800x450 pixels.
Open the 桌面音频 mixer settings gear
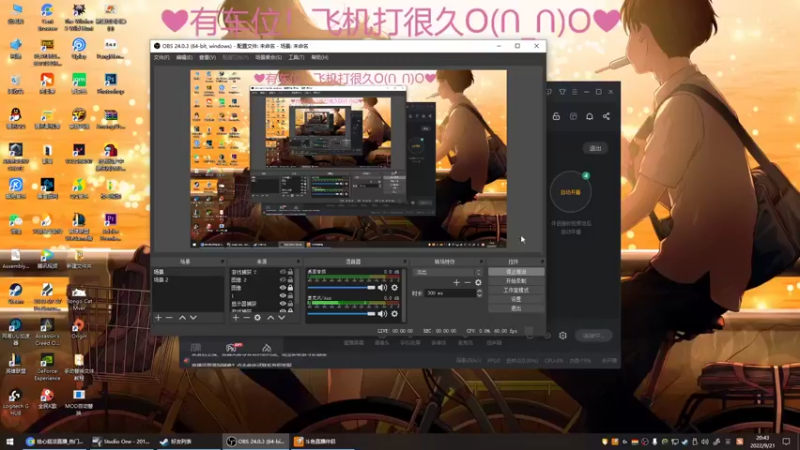(x=394, y=288)
